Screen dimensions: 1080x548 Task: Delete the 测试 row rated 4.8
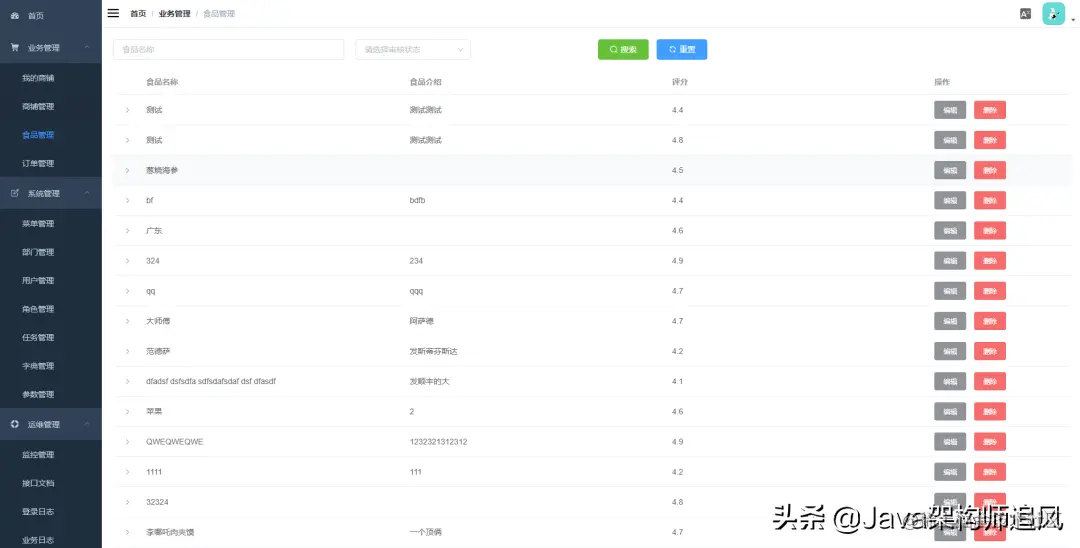990,140
